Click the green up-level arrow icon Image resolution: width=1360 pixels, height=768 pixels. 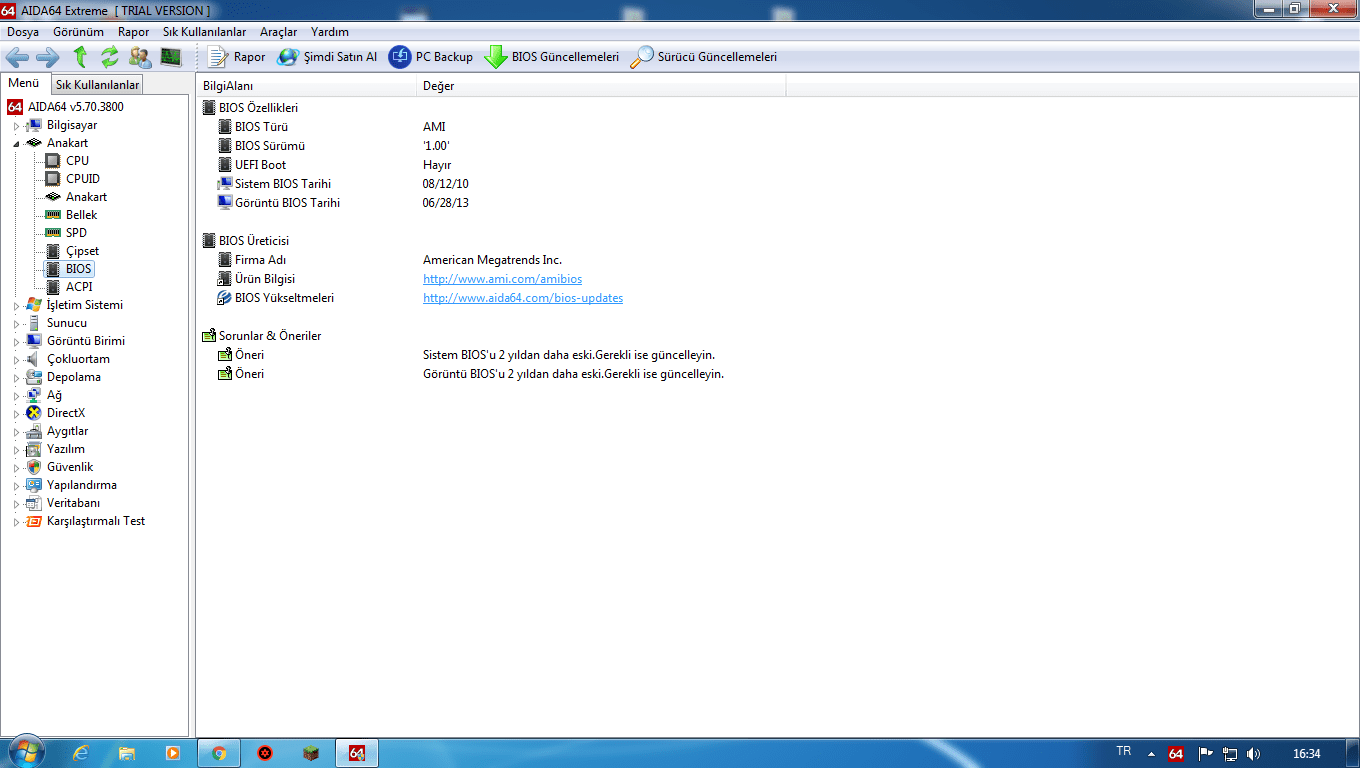pos(81,57)
